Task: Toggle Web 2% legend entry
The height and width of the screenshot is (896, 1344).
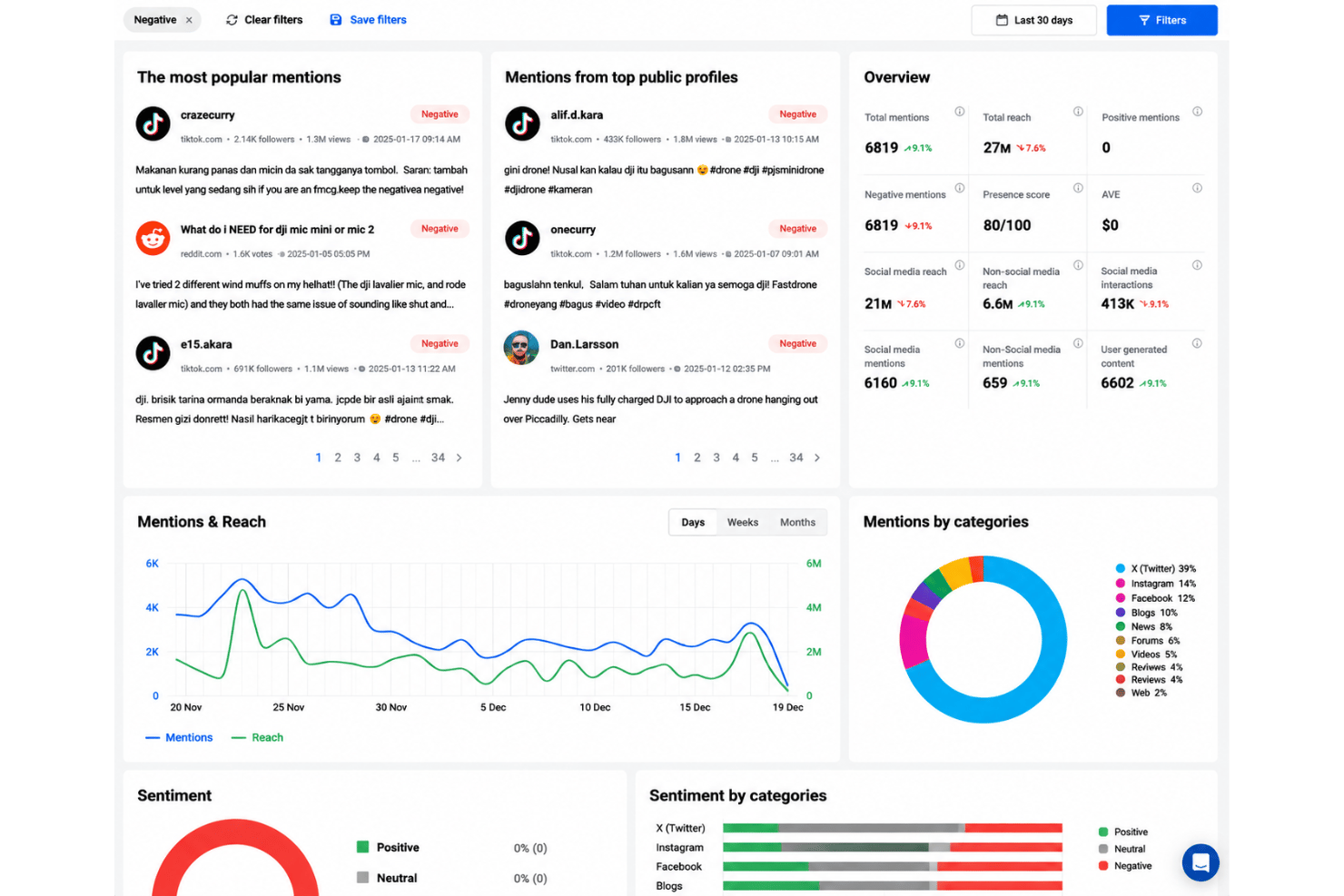Action: point(1141,693)
